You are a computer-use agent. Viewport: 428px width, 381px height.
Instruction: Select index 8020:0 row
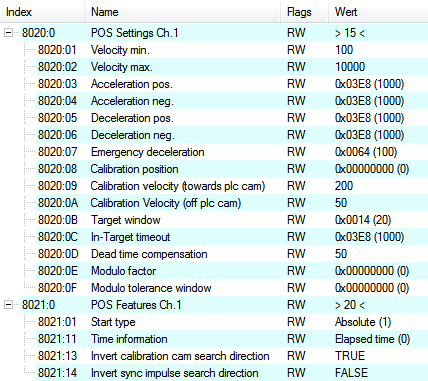[38, 33]
